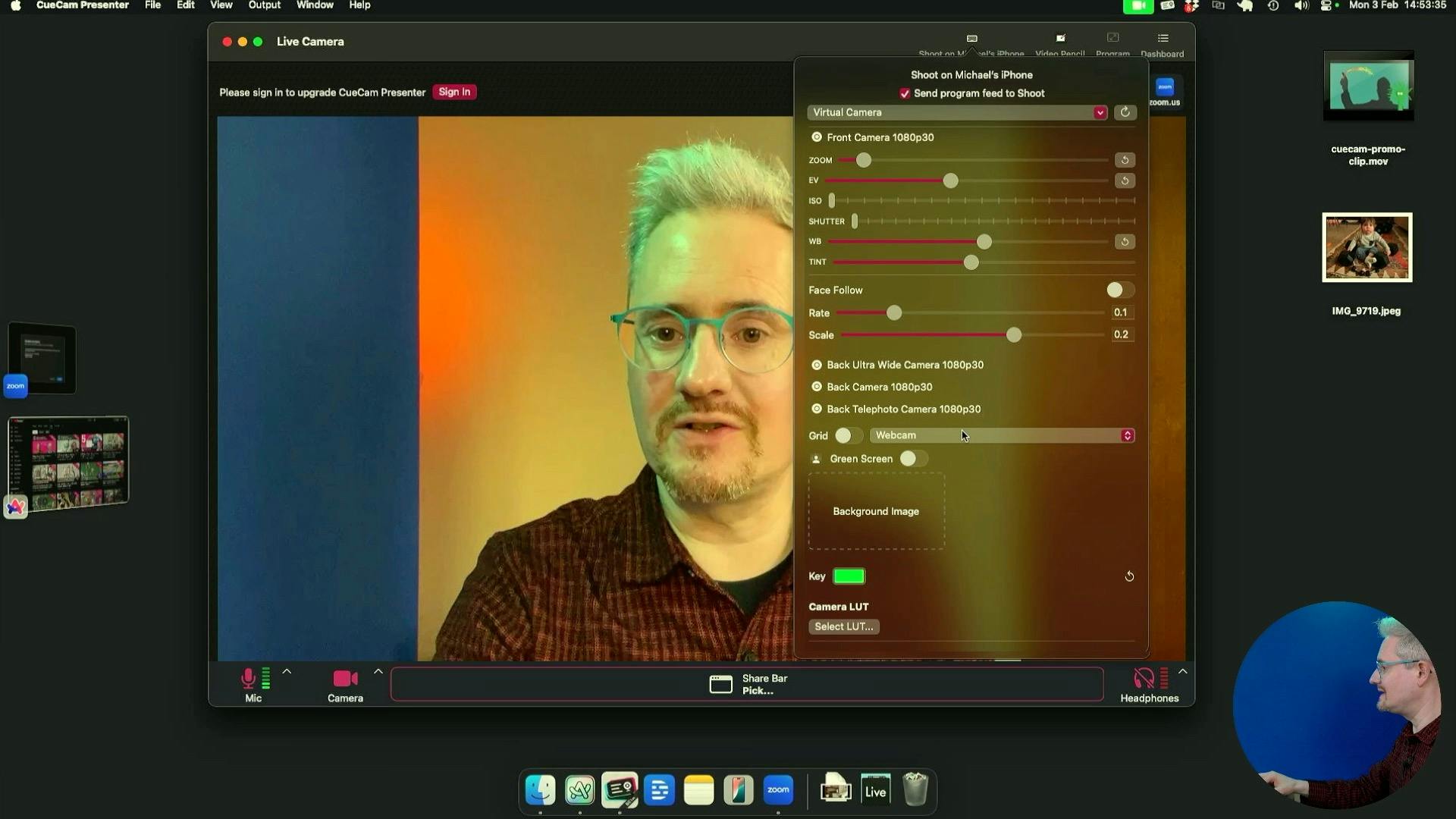The height and width of the screenshot is (819, 1456).
Task: Click the Camera icon in toolbar
Action: point(344,678)
